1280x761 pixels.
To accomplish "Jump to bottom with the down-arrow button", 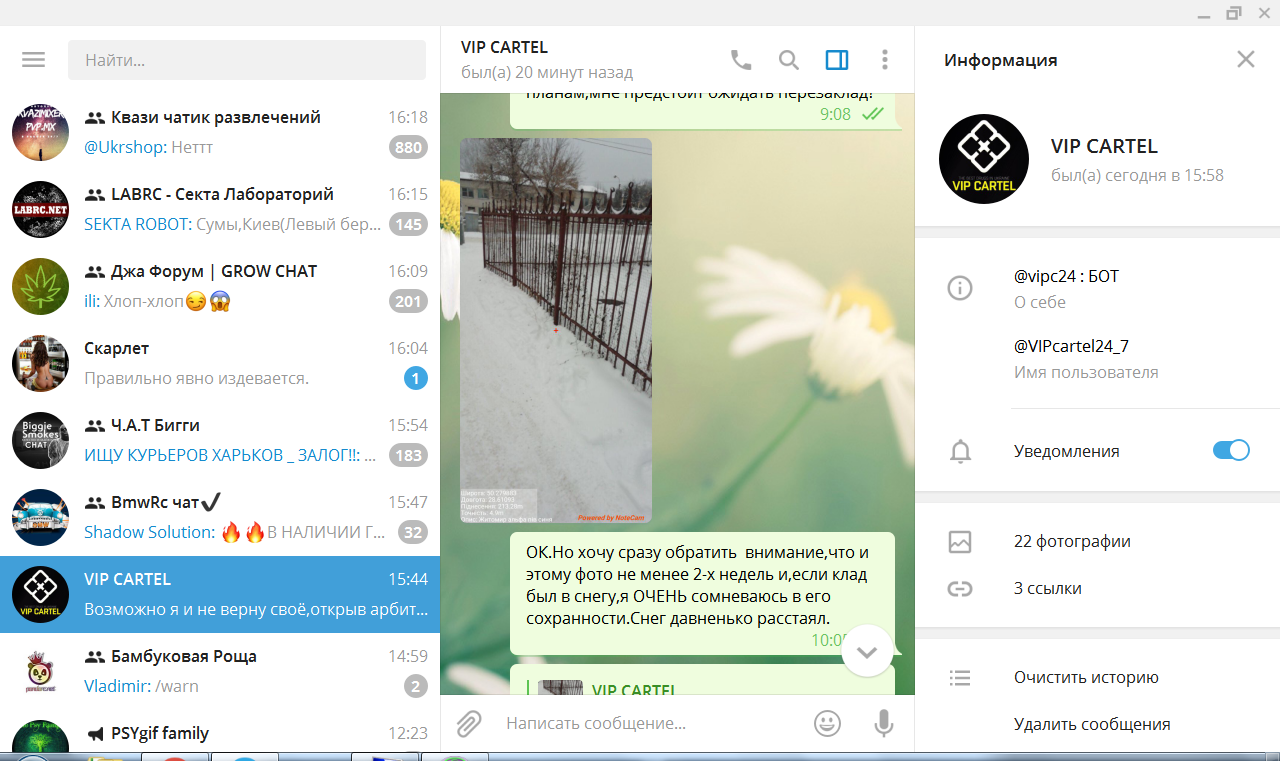I will pos(867,652).
